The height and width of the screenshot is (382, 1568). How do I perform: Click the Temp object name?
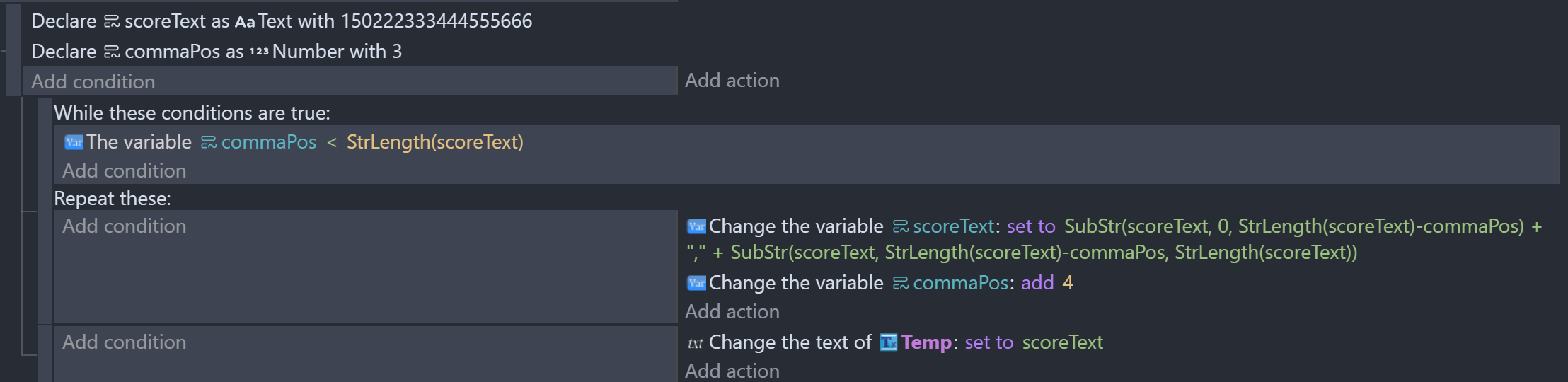point(926,342)
